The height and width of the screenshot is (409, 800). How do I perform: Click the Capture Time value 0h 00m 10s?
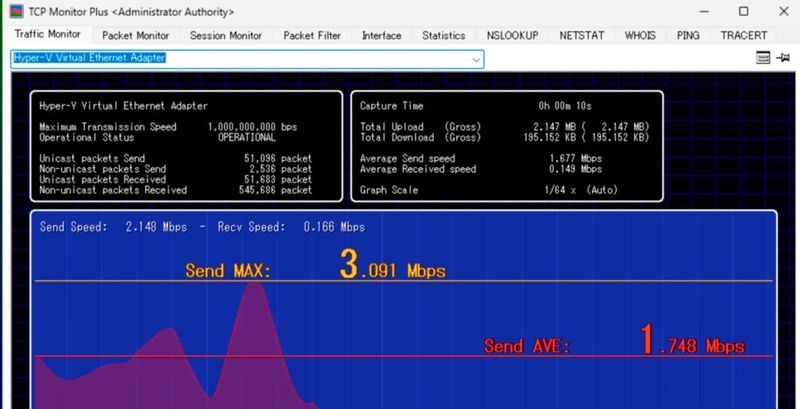click(565, 106)
